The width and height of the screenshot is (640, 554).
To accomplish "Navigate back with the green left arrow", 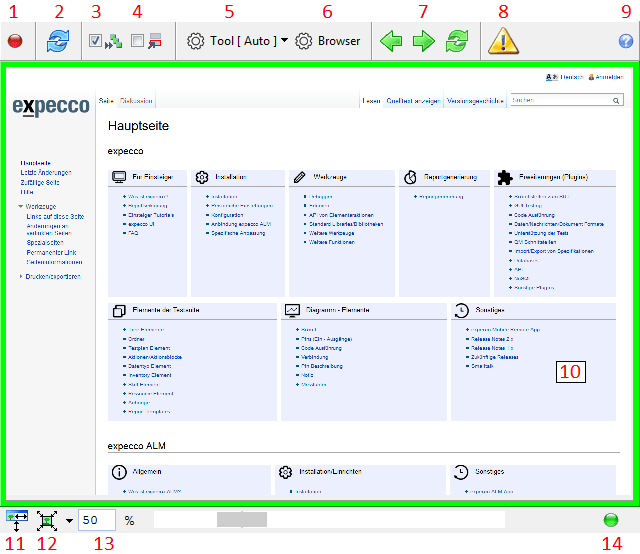I will coord(391,42).
